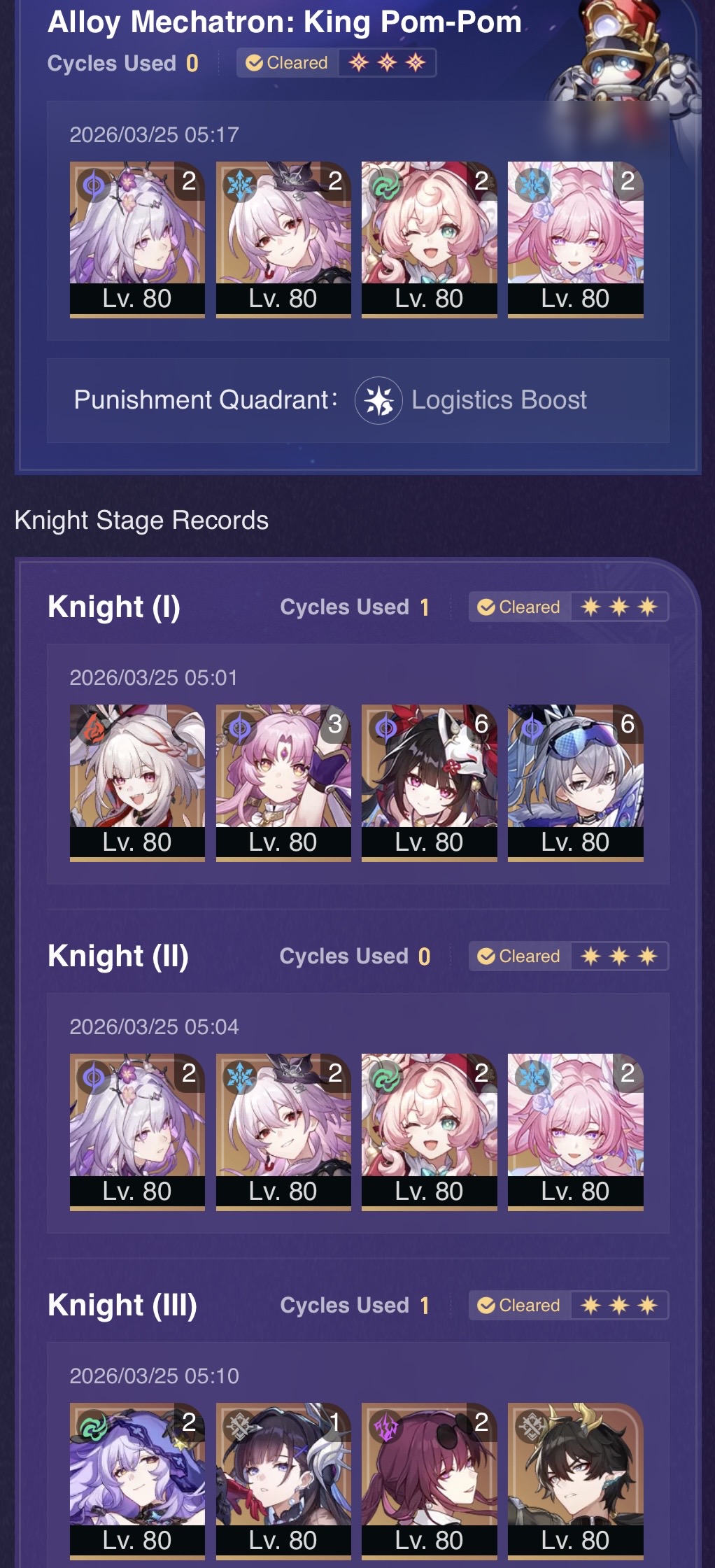Tap the boss stage Cleared badge
This screenshot has height=1568, width=715.
click(288, 63)
